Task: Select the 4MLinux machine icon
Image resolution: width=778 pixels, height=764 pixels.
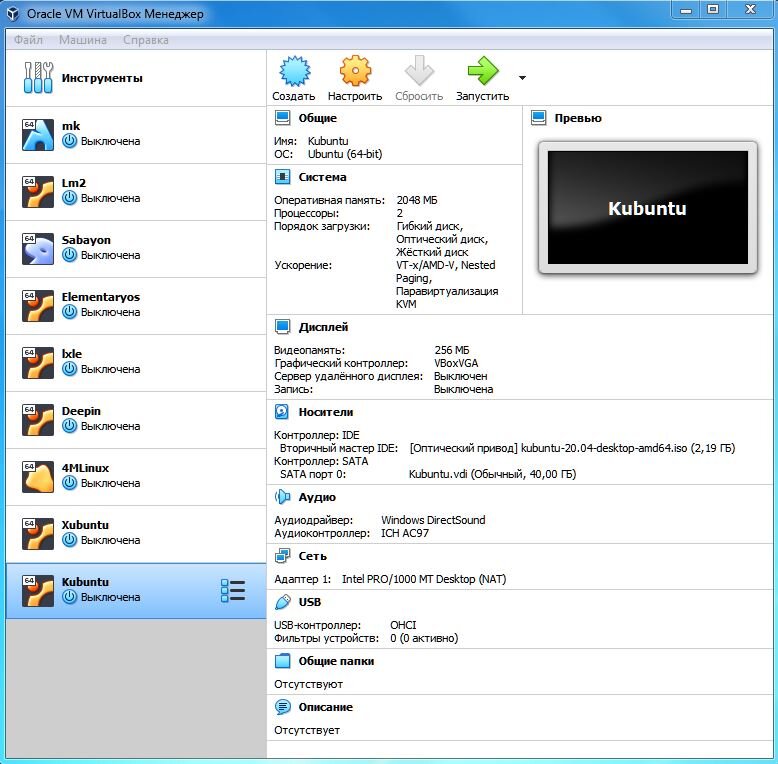Action: [38, 477]
